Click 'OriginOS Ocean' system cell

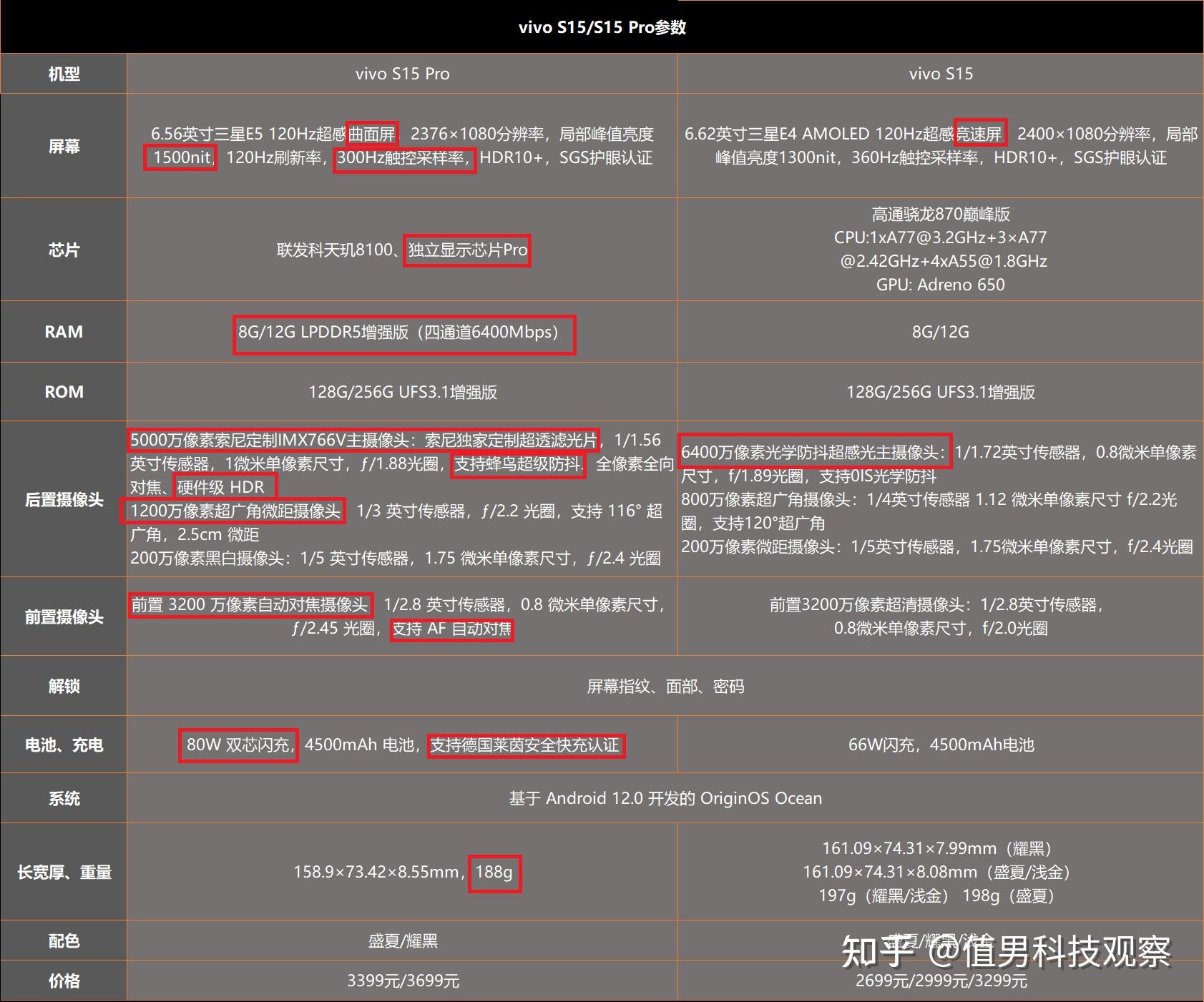coord(665,798)
